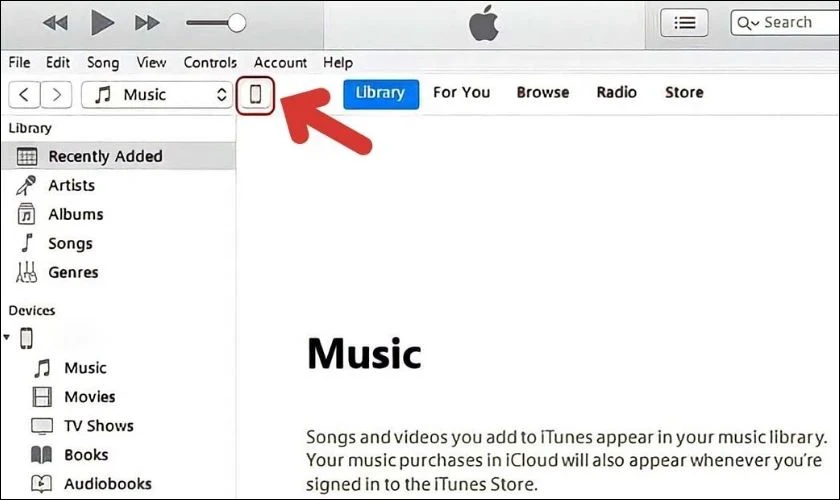The height and width of the screenshot is (500, 840).
Task: Click inside the Search field
Action: (x=785, y=23)
